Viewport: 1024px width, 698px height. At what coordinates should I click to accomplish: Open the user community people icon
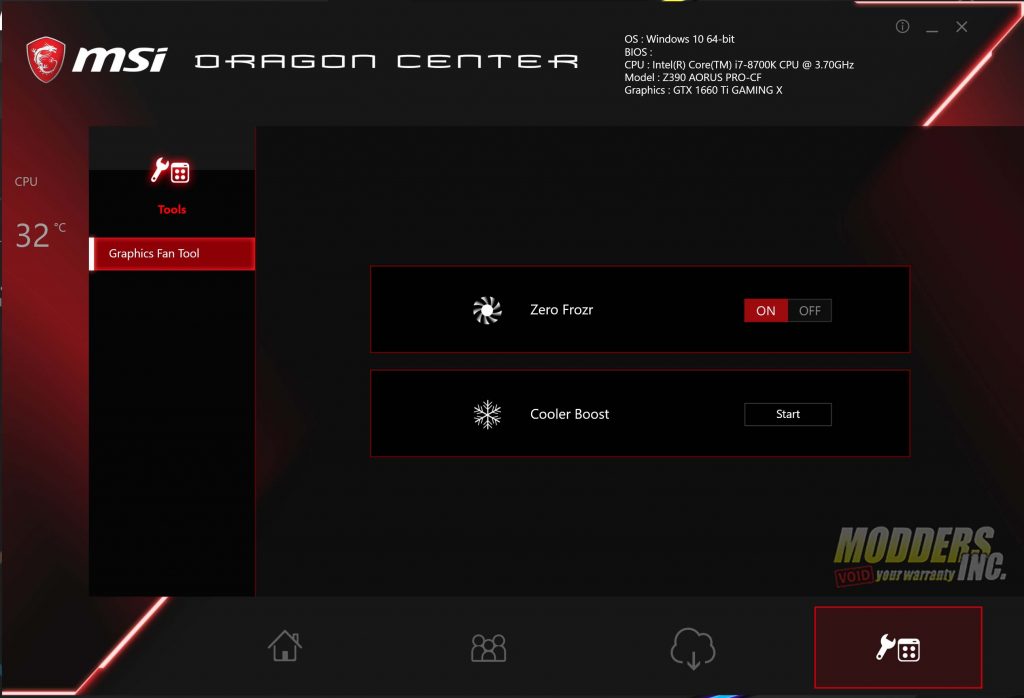[x=488, y=648]
